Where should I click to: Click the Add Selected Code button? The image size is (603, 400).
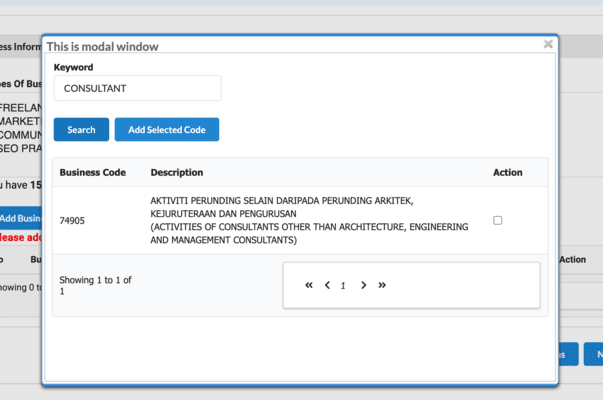point(166,130)
